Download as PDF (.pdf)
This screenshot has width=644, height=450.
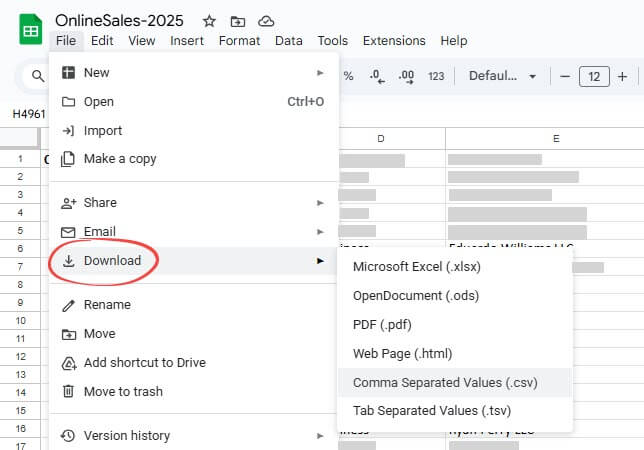454,325
